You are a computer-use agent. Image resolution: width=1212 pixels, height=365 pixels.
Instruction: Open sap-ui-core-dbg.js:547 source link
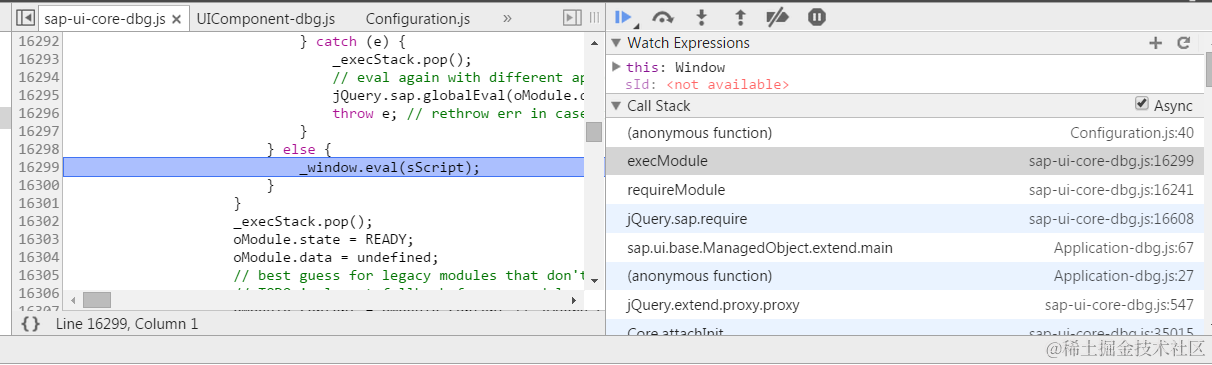1120,305
